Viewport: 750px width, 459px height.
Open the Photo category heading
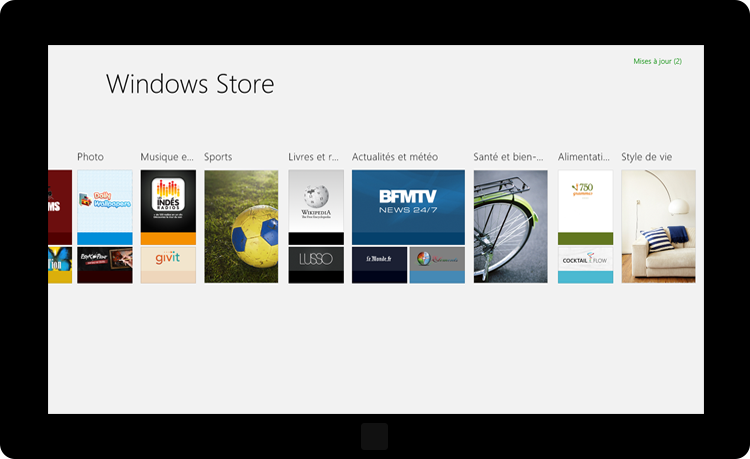(x=90, y=157)
